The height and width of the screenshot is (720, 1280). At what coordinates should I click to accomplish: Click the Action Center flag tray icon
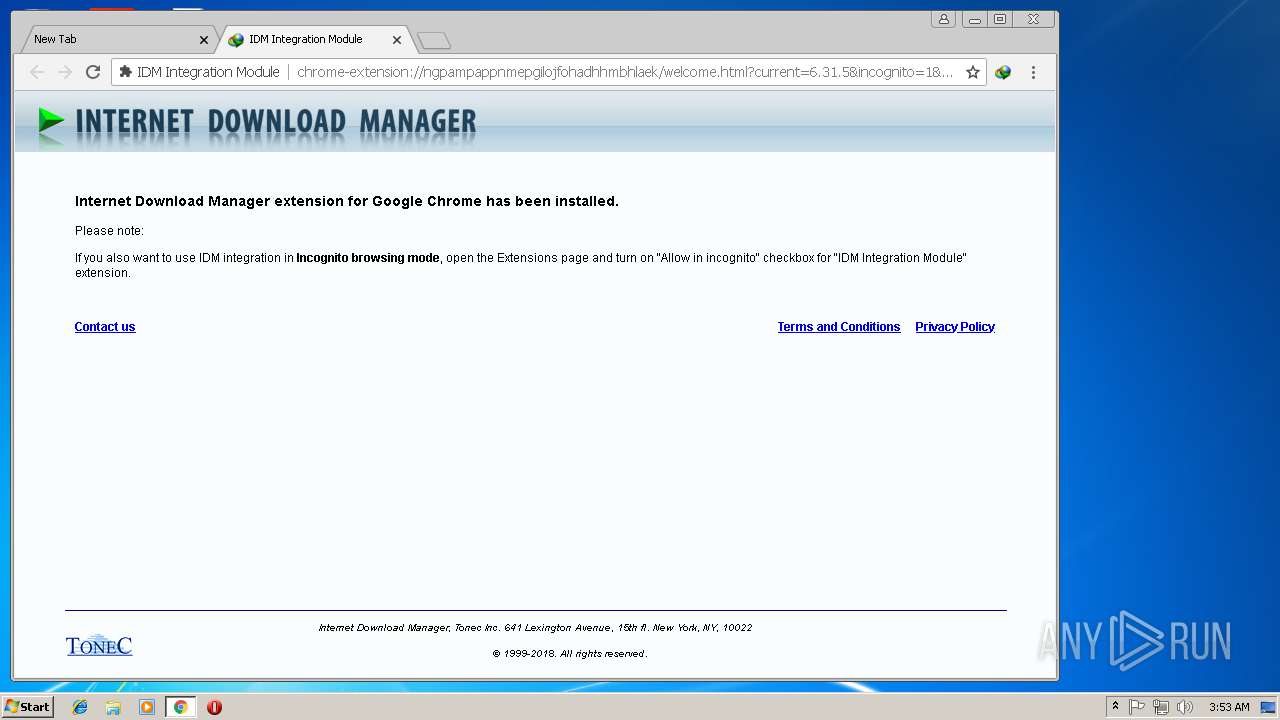1137,707
